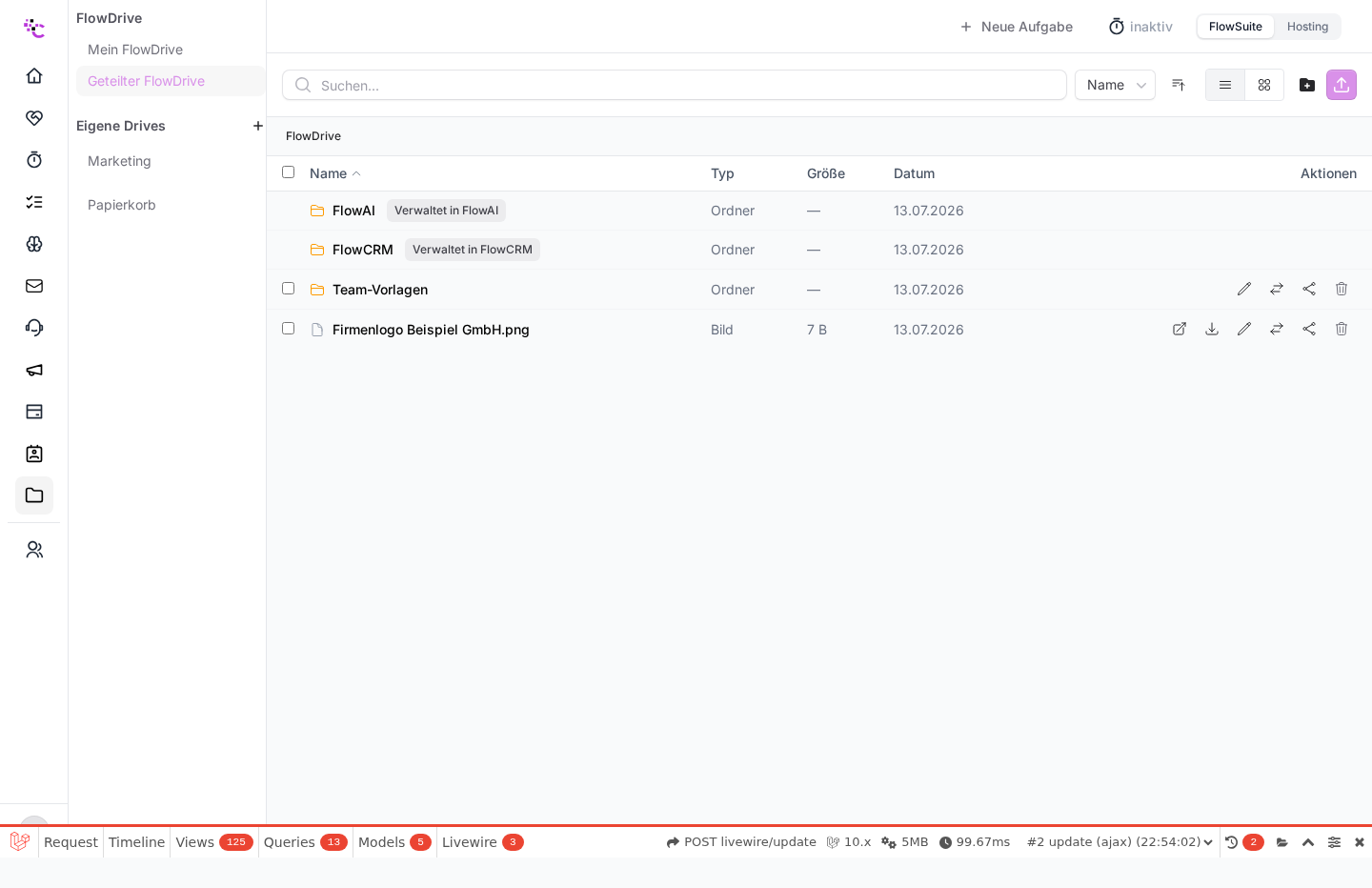Click into the Suchen search field
This screenshot has height=888, width=1372.
coord(675,85)
